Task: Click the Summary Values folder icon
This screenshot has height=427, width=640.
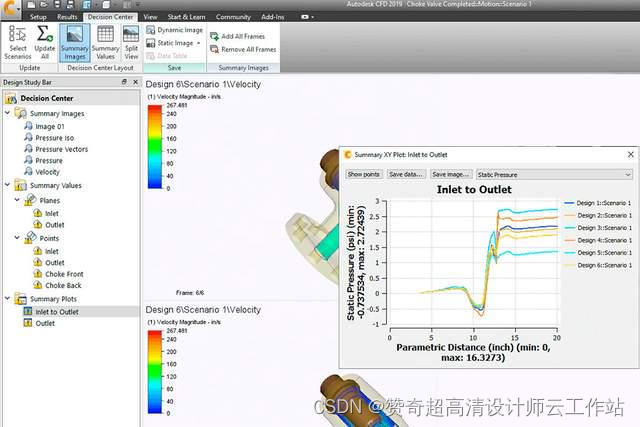Action: click(x=20, y=185)
